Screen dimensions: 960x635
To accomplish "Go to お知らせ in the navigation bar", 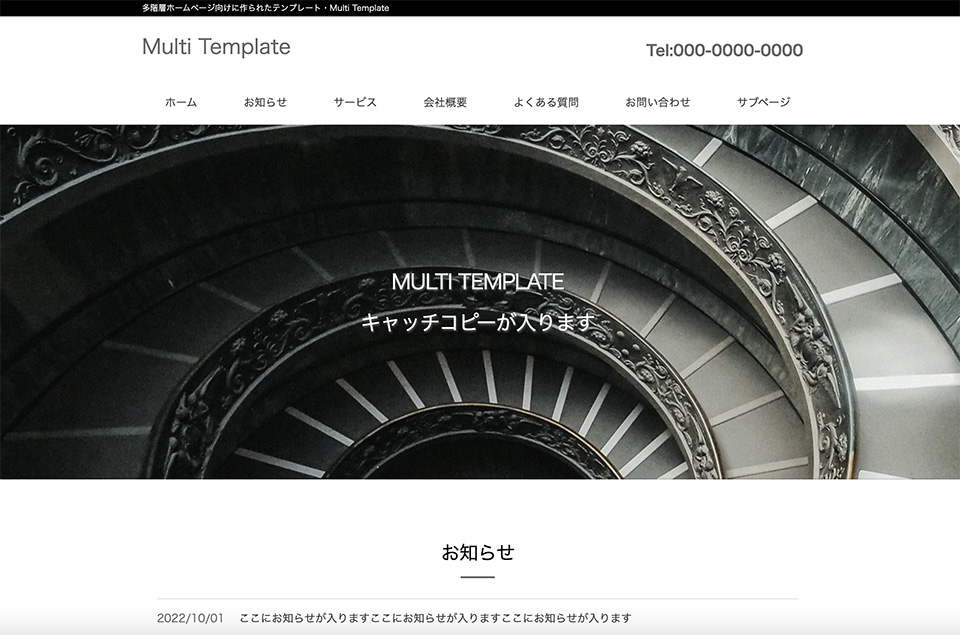I will point(265,102).
